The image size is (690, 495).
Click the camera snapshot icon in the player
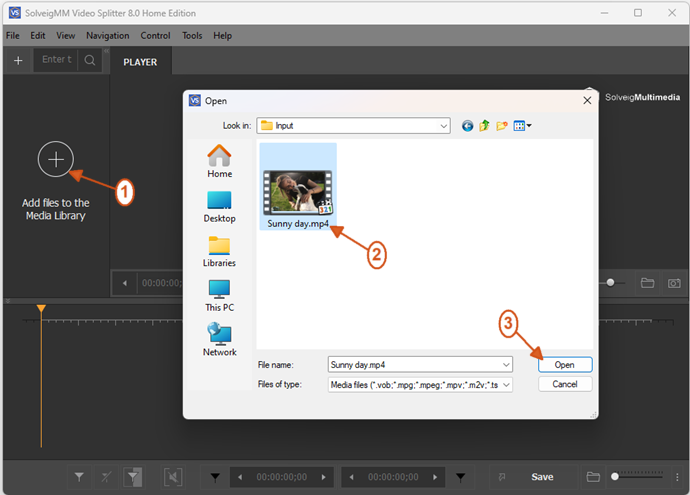click(x=674, y=283)
